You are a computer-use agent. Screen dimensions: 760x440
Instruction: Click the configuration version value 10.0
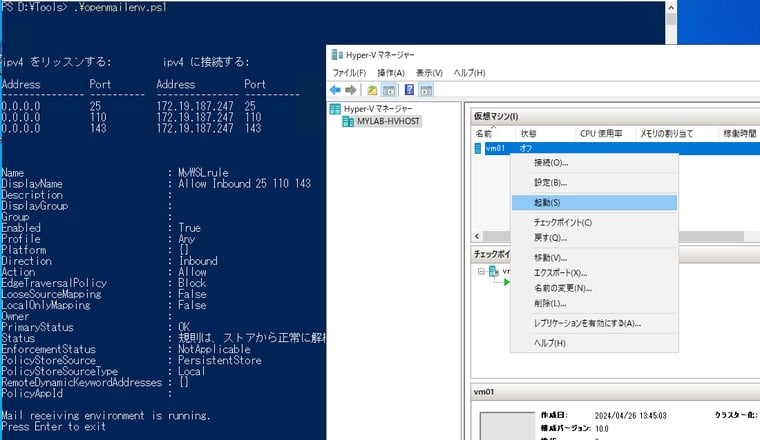coord(602,429)
